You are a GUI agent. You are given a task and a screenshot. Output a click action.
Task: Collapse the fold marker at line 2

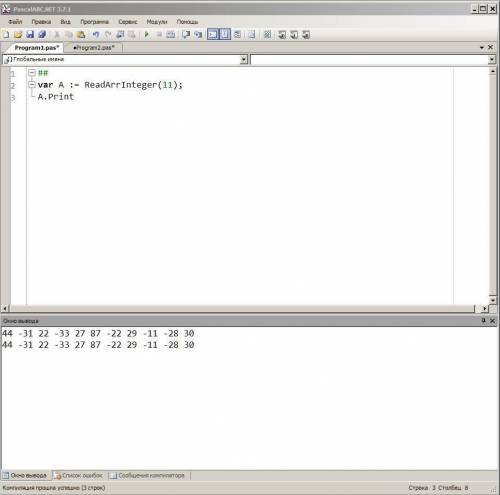32,85
